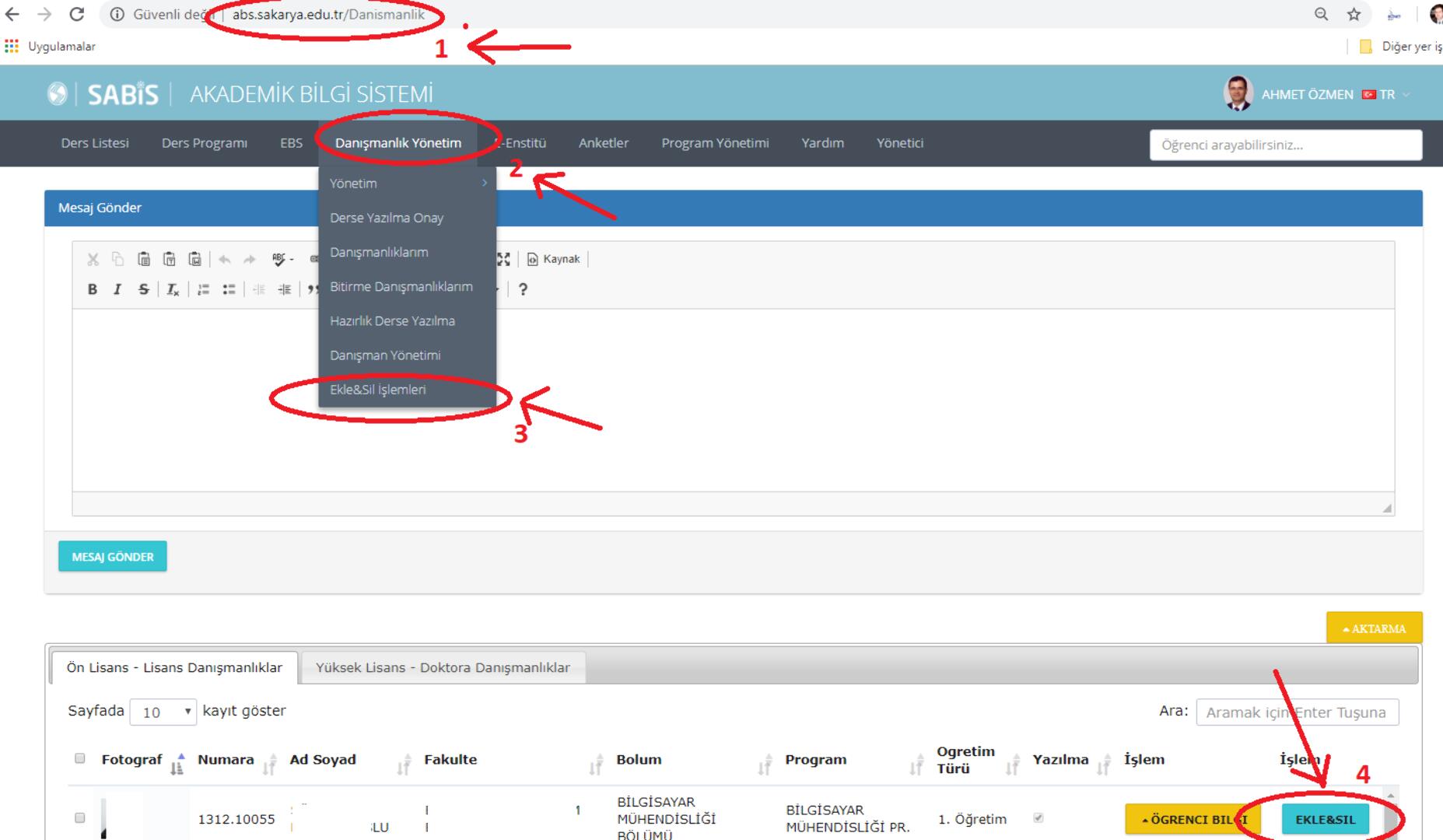The height and width of the screenshot is (840, 1443).
Task: Tick the checkbox for student 1312.10055
Action: pos(79,818)
